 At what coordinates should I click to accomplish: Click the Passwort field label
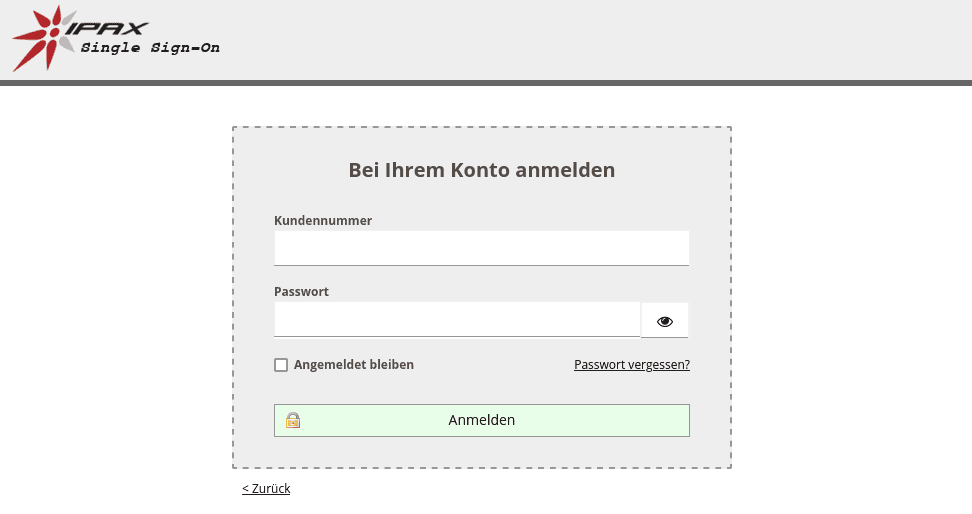pyautogui.click(x=301, y=292)
